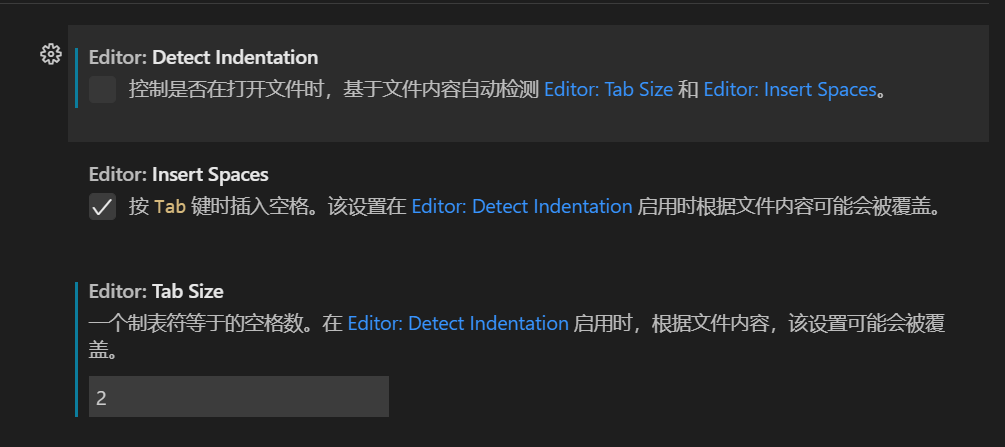Uncheck the Insert Spaces checkbox
This screenshot has height=447, width=1005.
[x=102, y=207]
